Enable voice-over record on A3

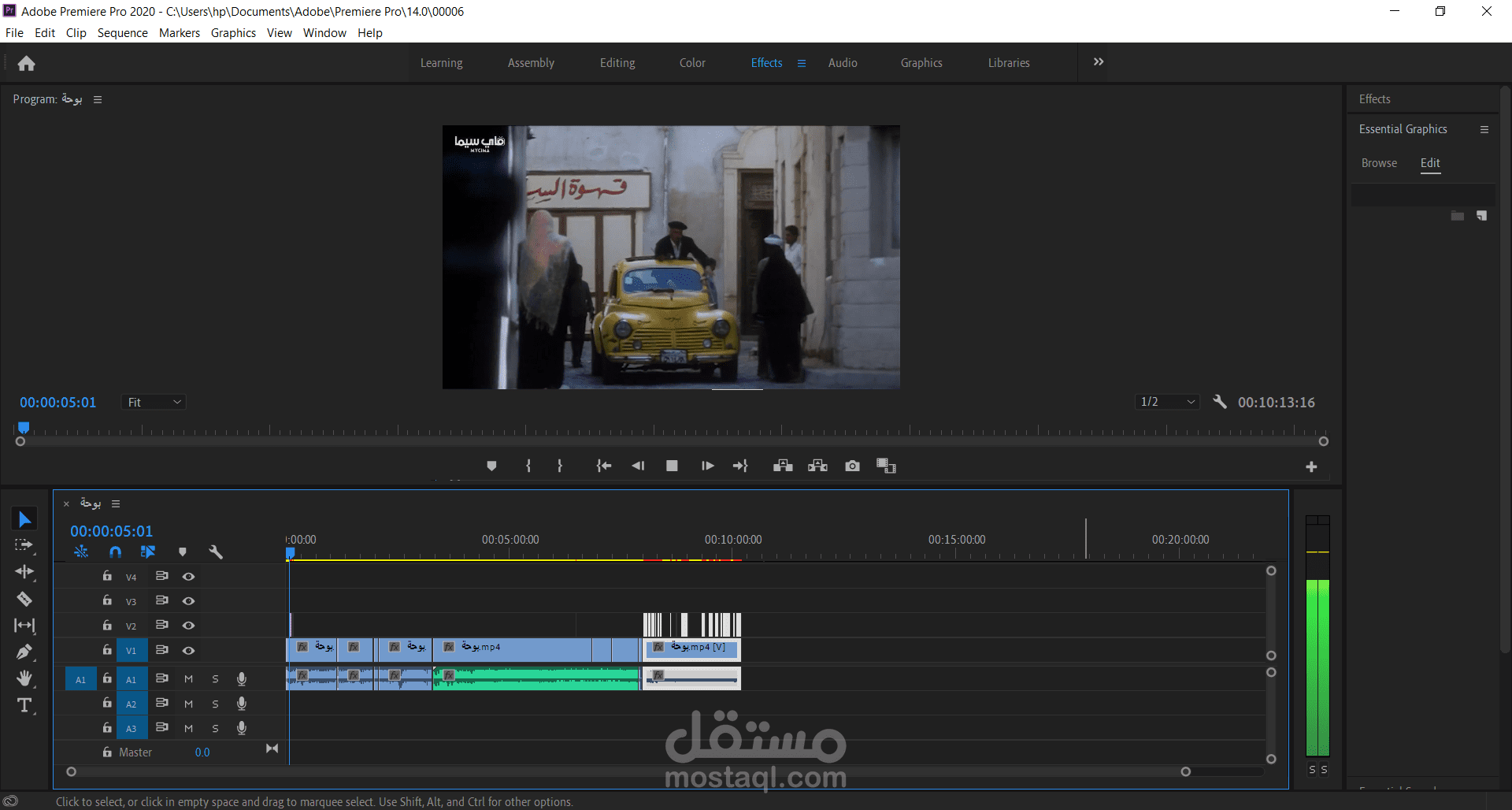pyautogui.click(x=242, y=728)
